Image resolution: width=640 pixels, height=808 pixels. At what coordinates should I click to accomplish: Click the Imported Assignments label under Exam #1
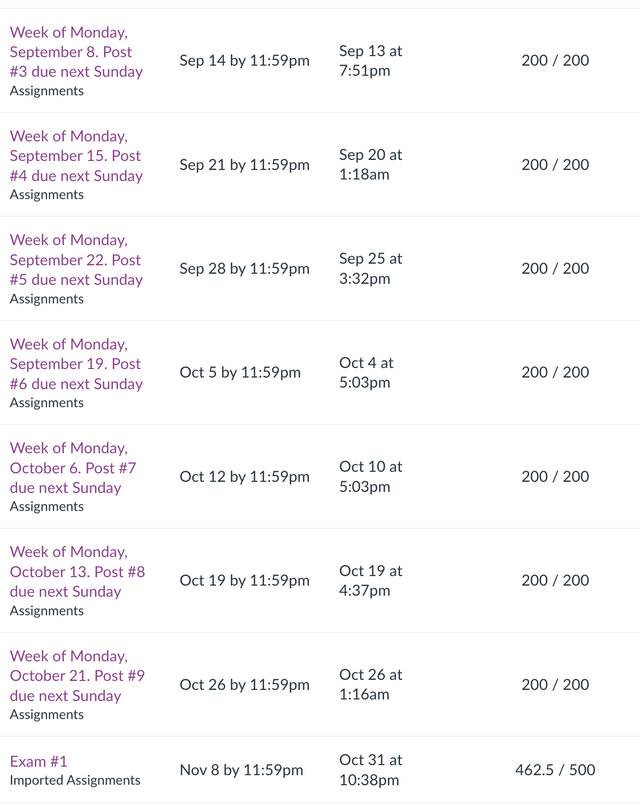[x=75, y=780]
